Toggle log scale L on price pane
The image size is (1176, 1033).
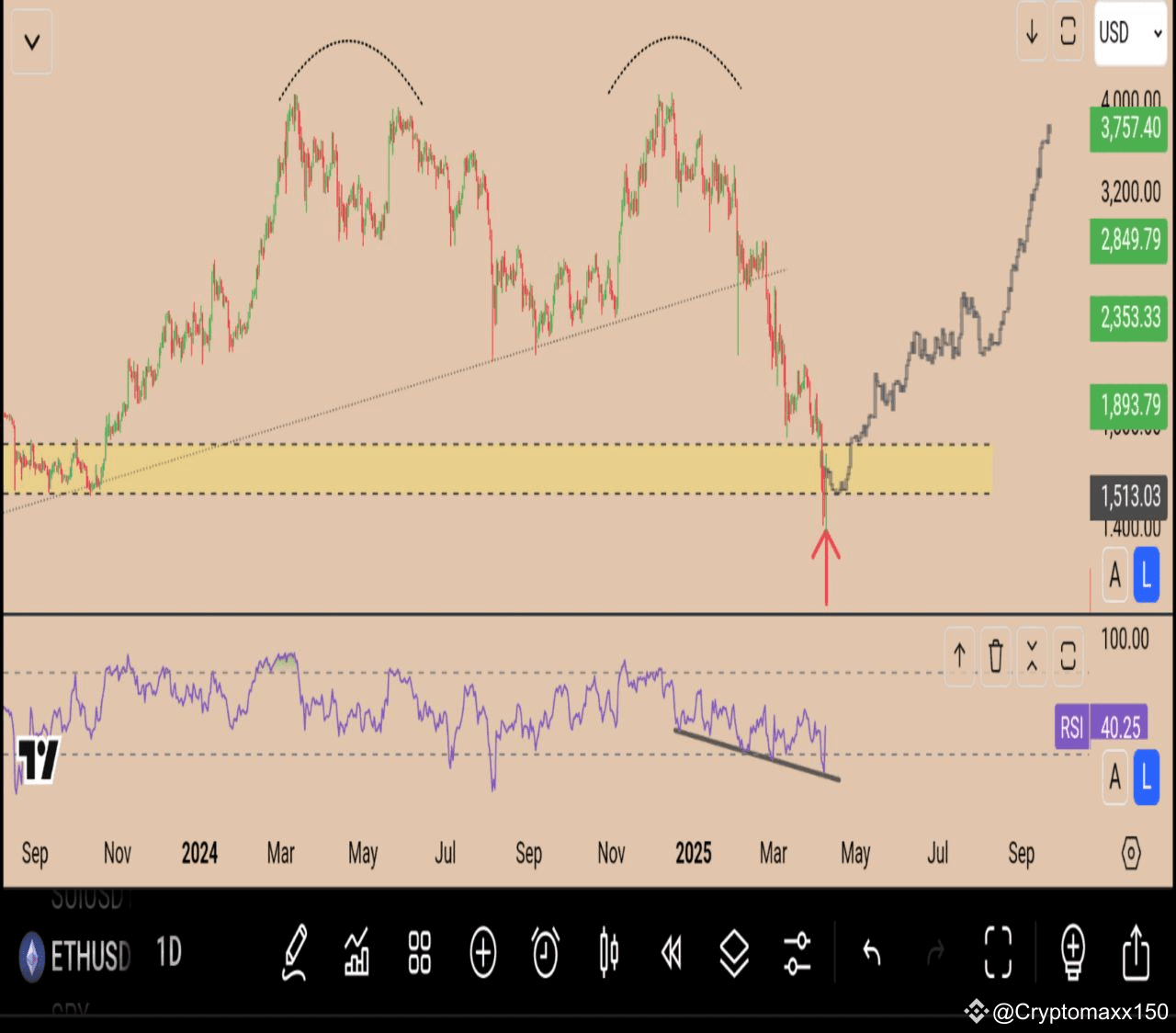(1146, 574)
